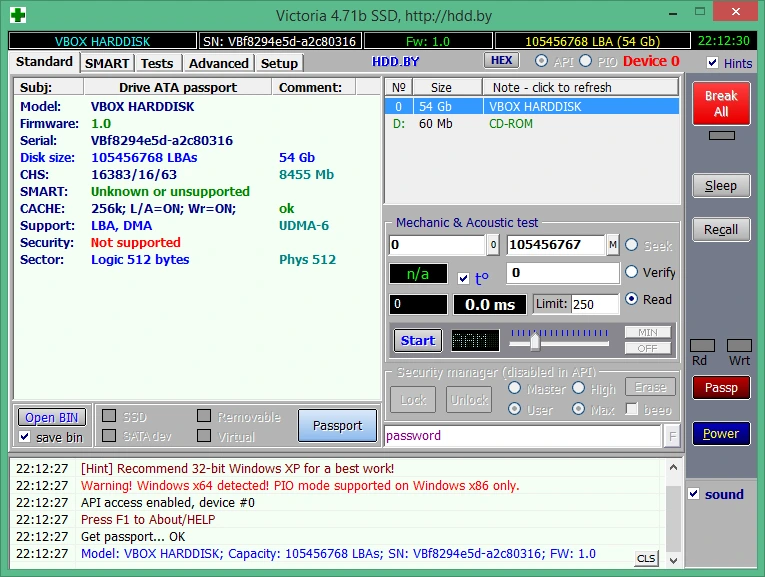
Task: Click the MIN acoustic button
Action: (x=648, y=332)
